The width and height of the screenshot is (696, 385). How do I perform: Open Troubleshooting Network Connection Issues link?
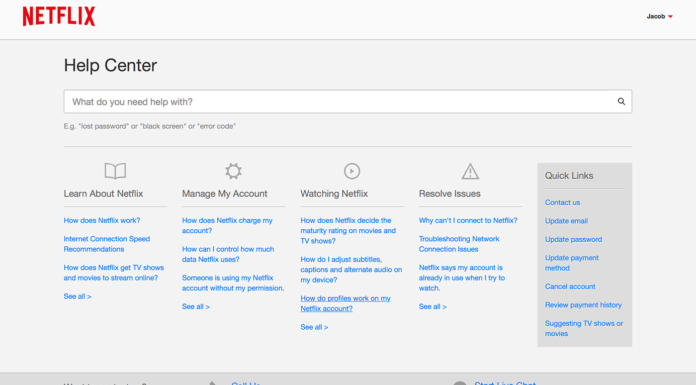[459, 244]
